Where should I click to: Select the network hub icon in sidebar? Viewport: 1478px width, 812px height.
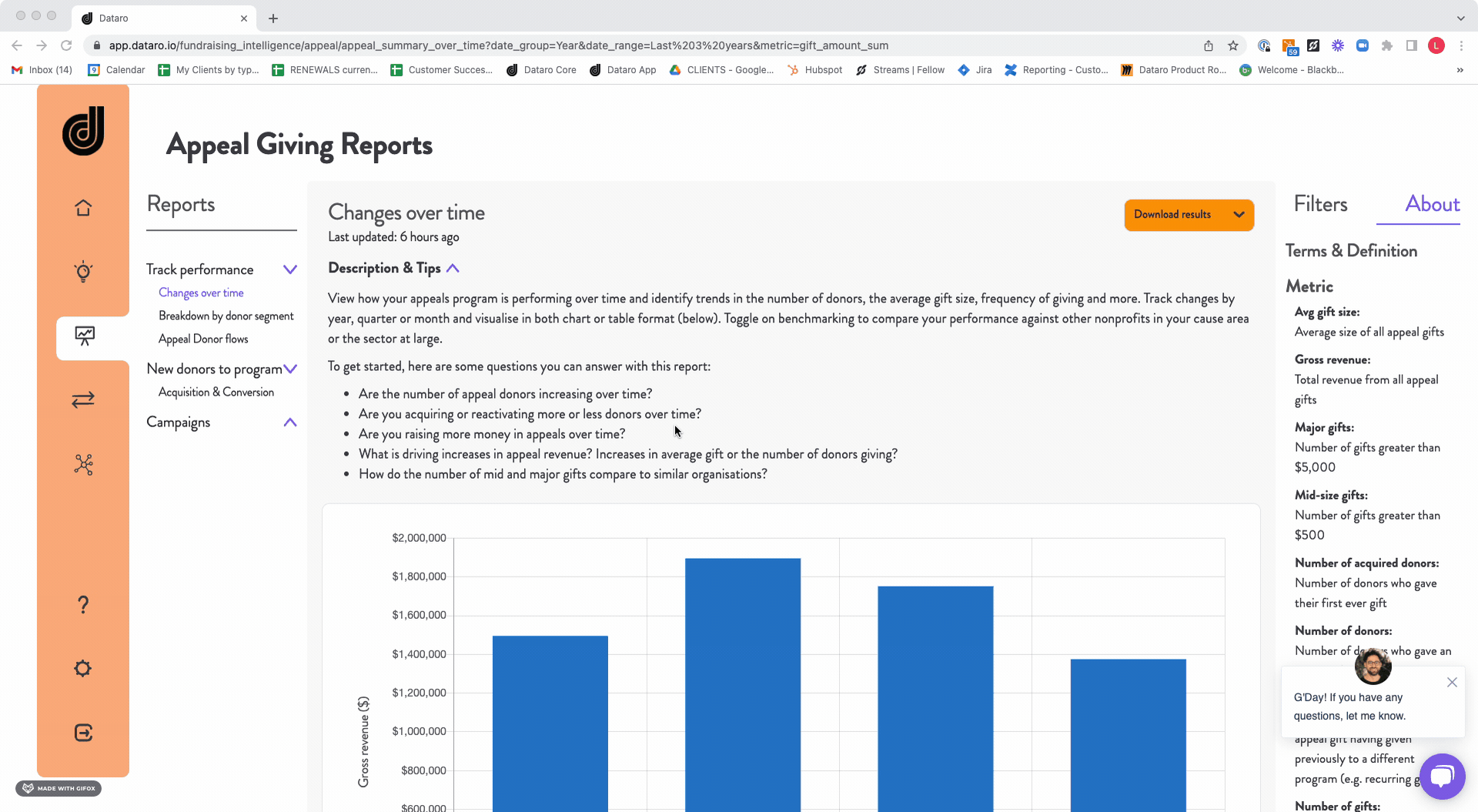click(x=82, y=464)
